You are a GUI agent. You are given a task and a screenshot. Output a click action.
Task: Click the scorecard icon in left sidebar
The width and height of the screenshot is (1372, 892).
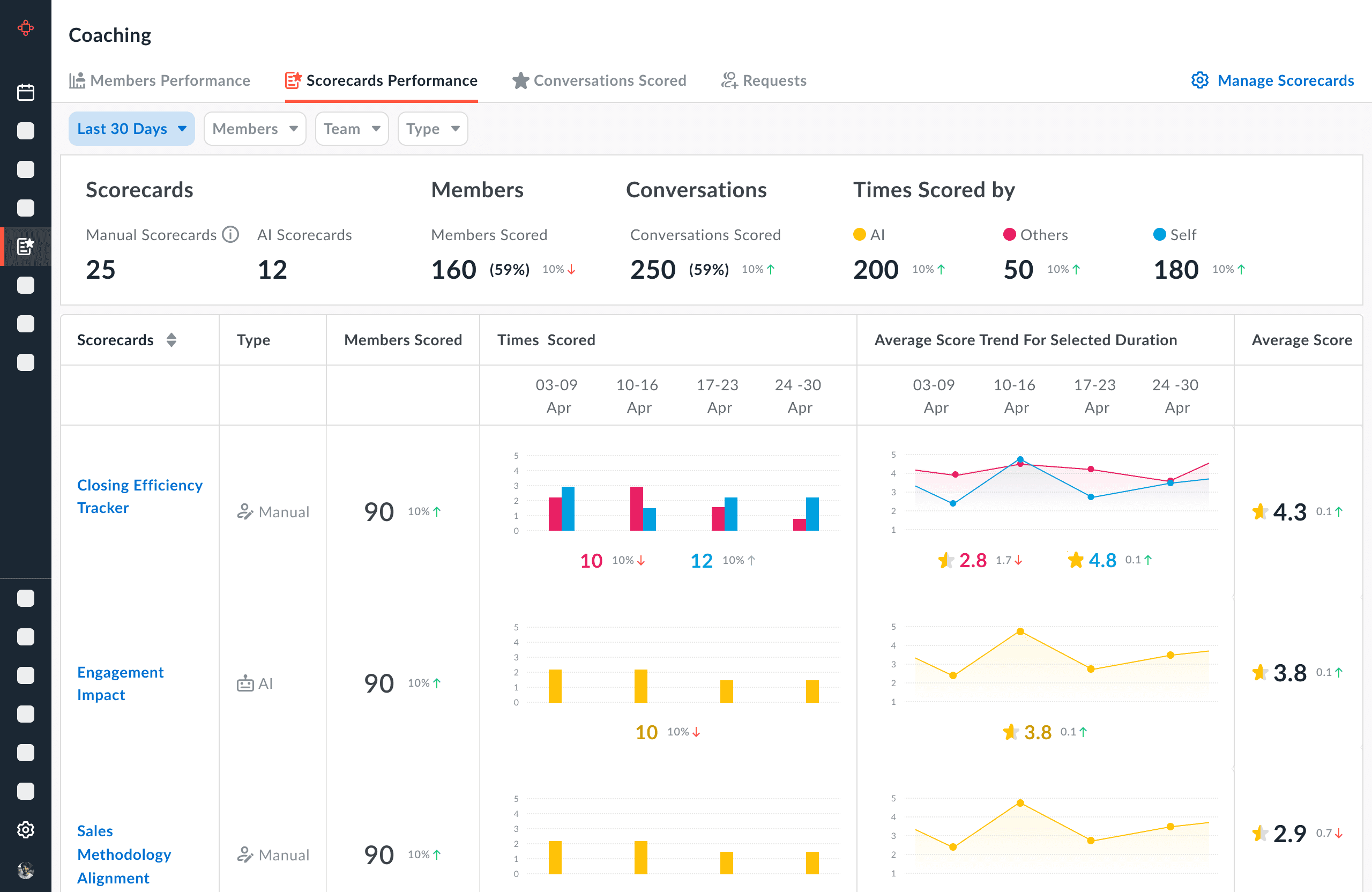point(25,246)
